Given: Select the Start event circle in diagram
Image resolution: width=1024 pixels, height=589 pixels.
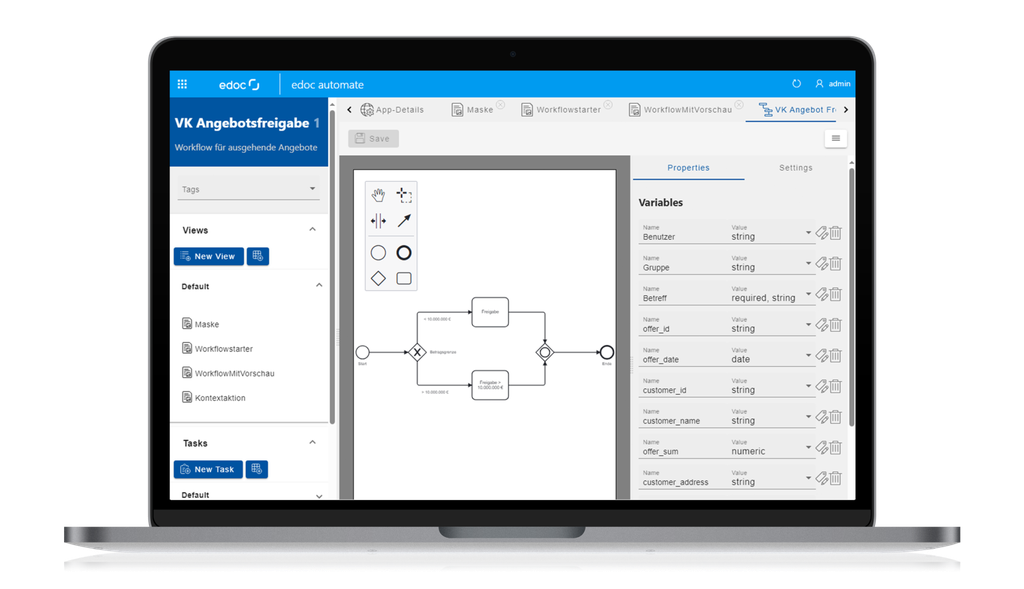Looking at the screenshot, I should click(x=362, y=353).
